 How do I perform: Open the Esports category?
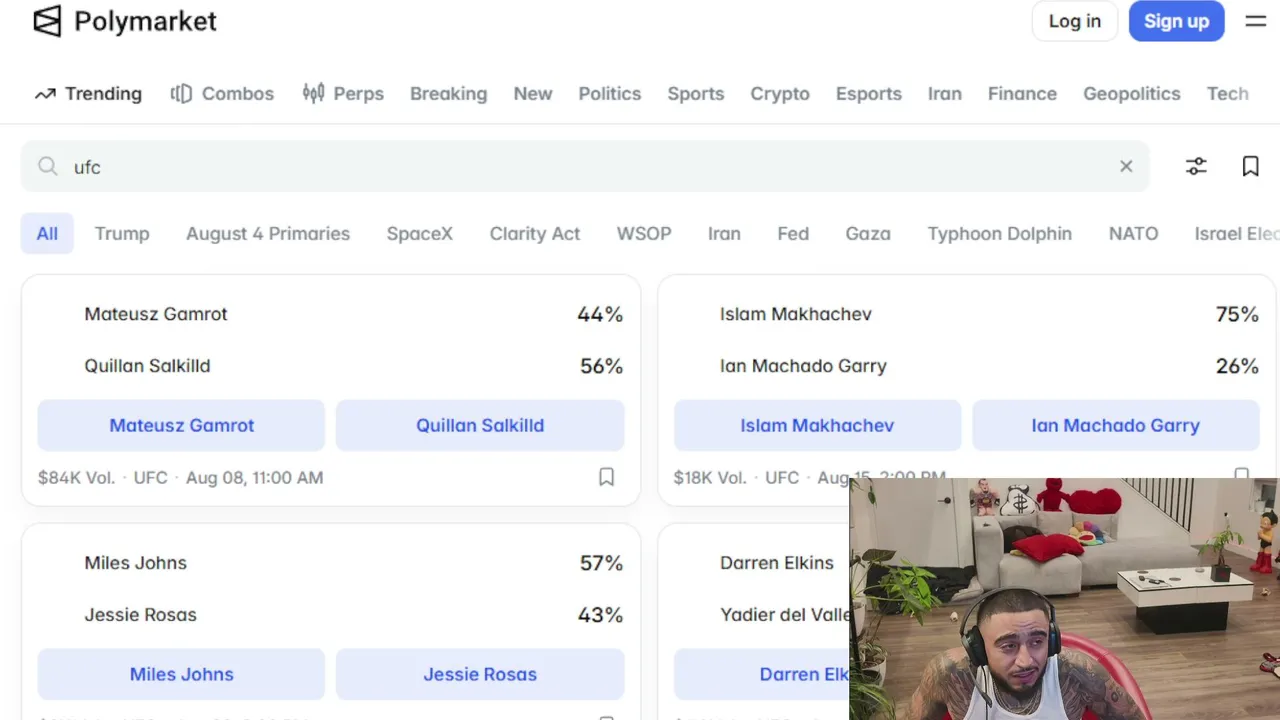(x=869, y=94)
